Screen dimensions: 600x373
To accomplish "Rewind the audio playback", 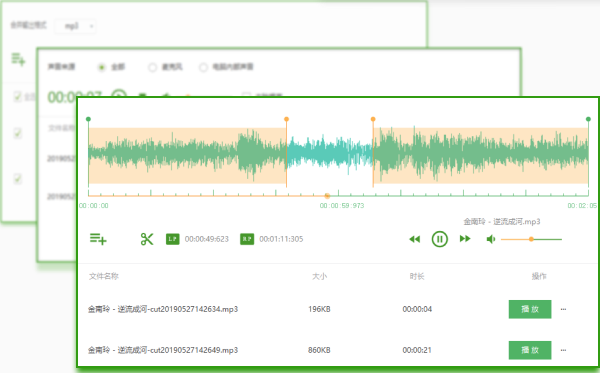I will pyautogui.click(x=414, y=239).
